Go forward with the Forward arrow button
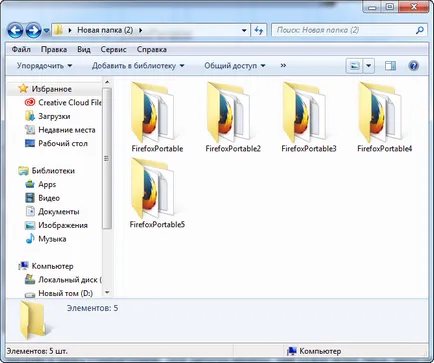This screenshot has width=434, height=363. [x=33, y=31]
